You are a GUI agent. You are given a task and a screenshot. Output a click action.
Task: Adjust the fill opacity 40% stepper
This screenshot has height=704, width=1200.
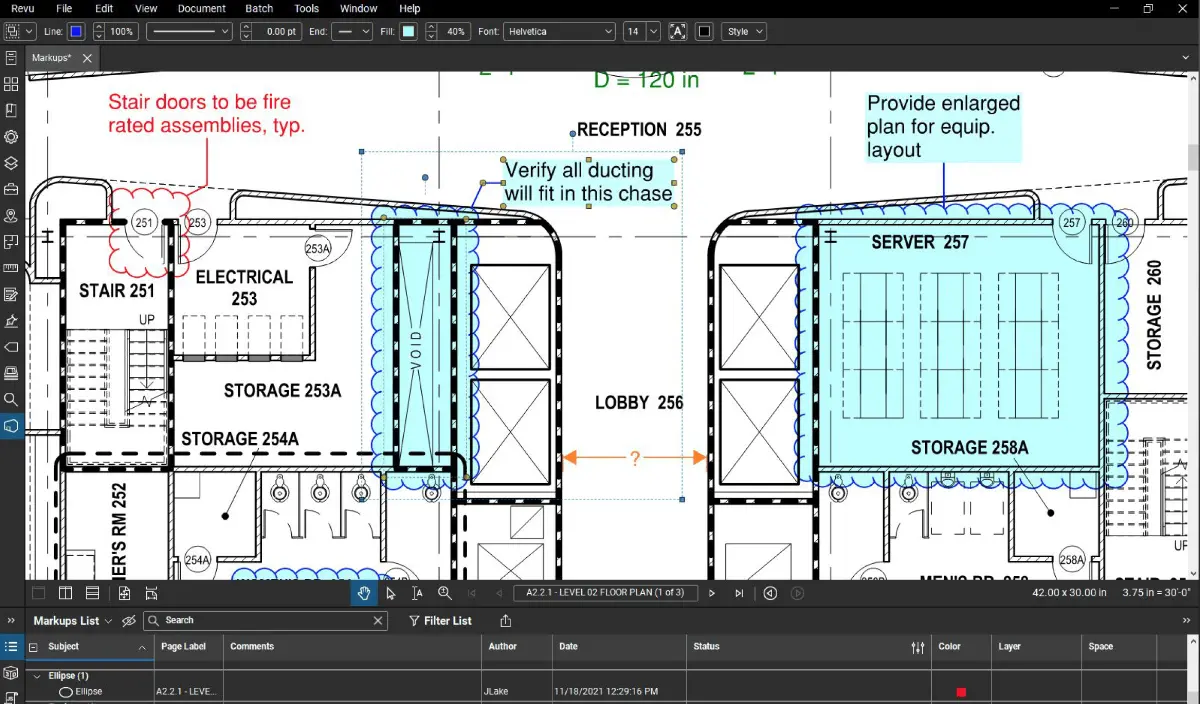coord(431,32)
